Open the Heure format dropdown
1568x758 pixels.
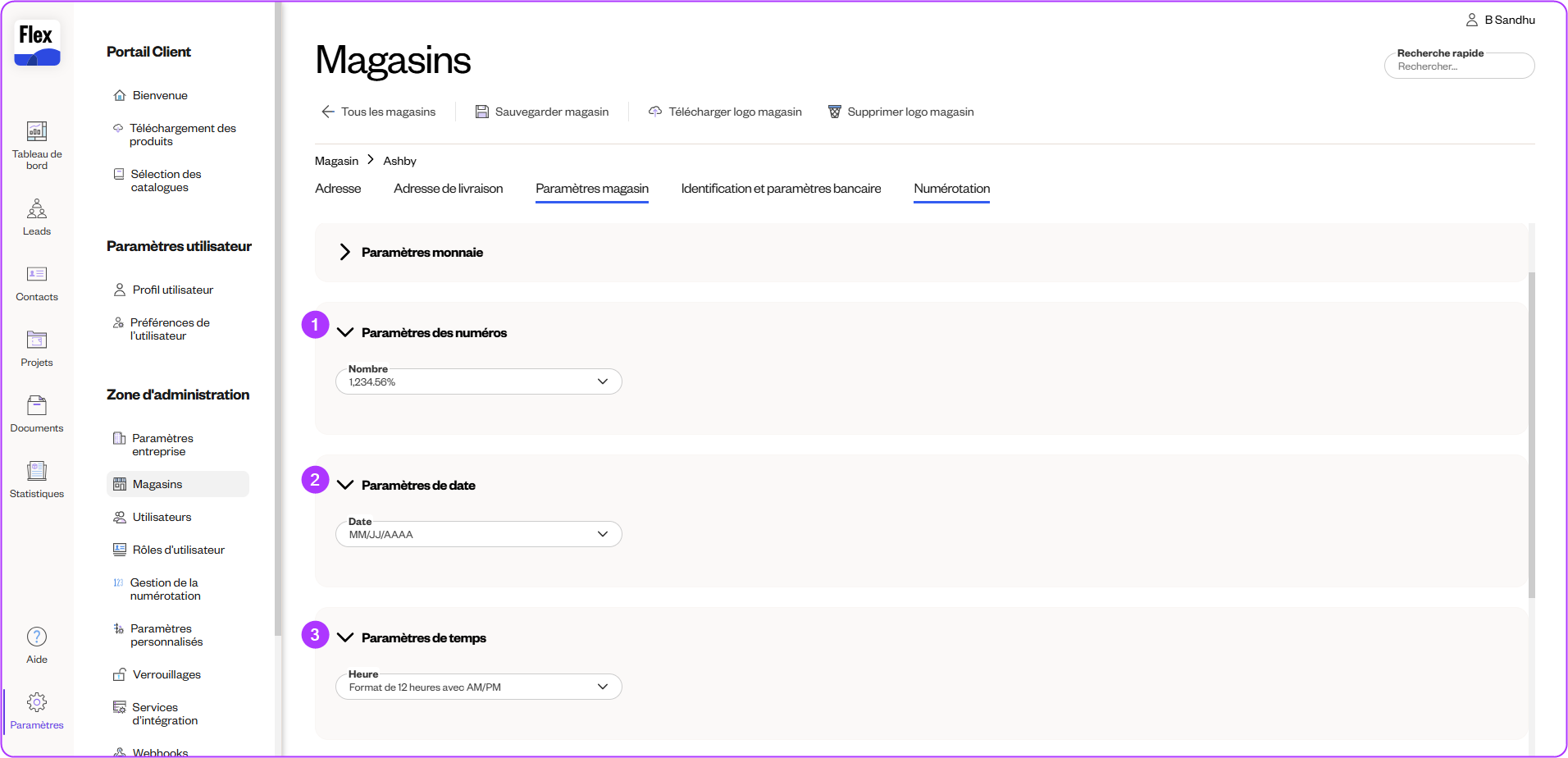pos(478,687)
